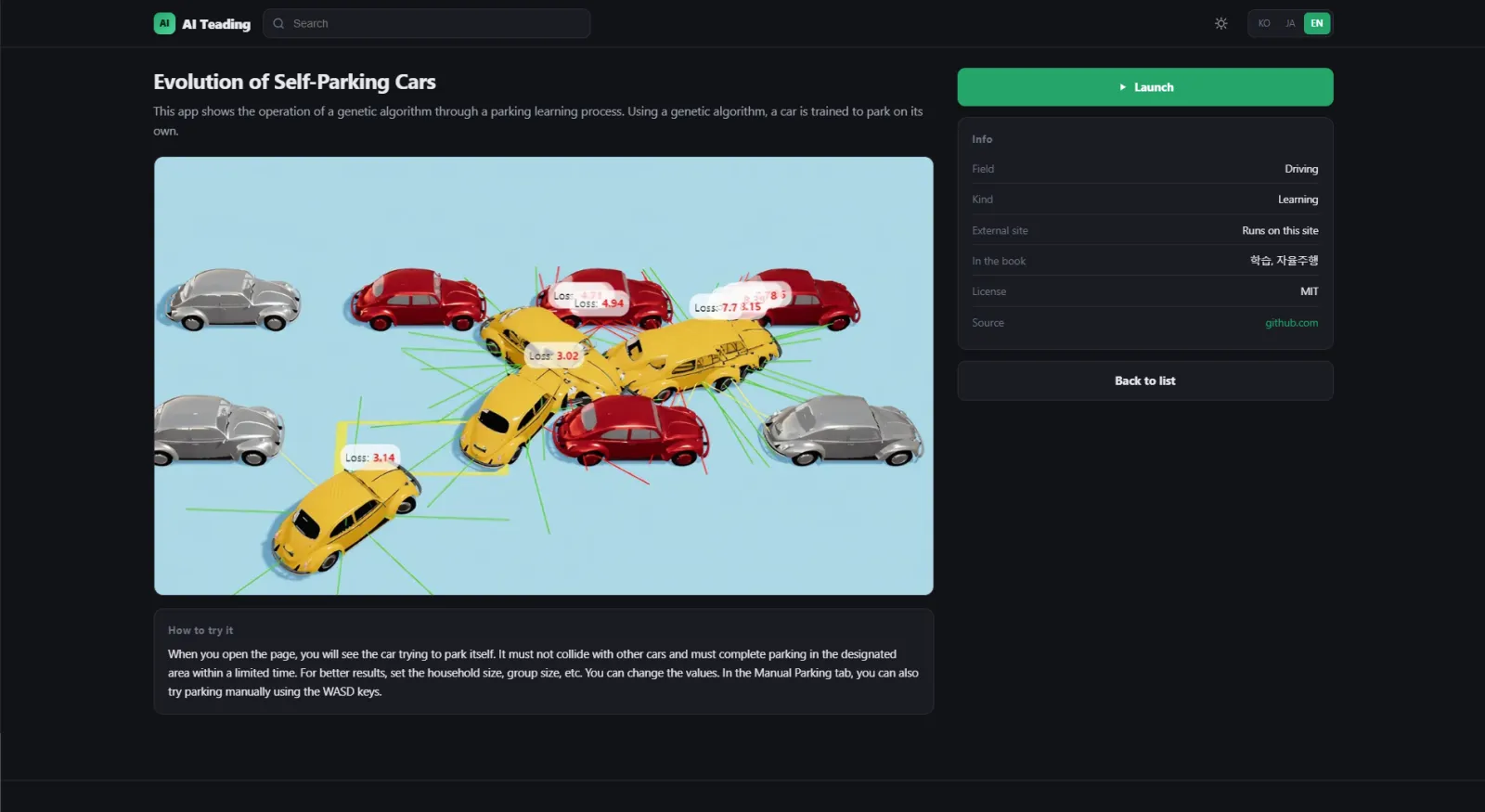Switch language to KO

tap(1264, 23)
